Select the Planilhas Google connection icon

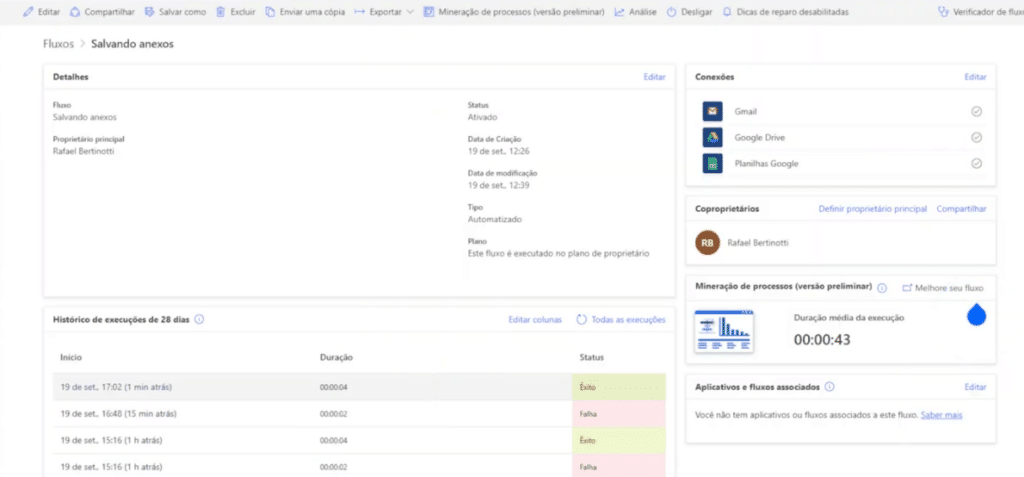[x=712, y=164]
